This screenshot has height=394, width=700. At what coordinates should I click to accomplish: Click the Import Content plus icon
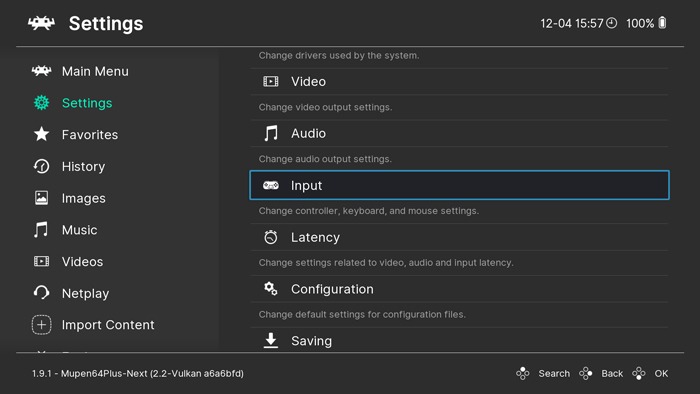(42, 324)
